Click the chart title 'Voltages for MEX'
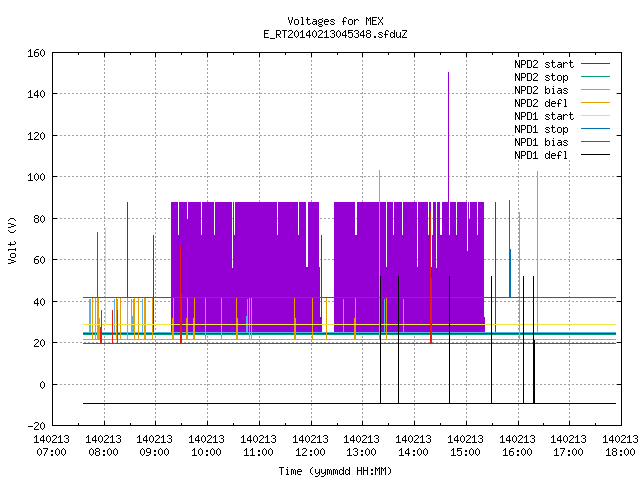Image resolution: width=640 pixels, height=480 pixels. tap(335, 21)
